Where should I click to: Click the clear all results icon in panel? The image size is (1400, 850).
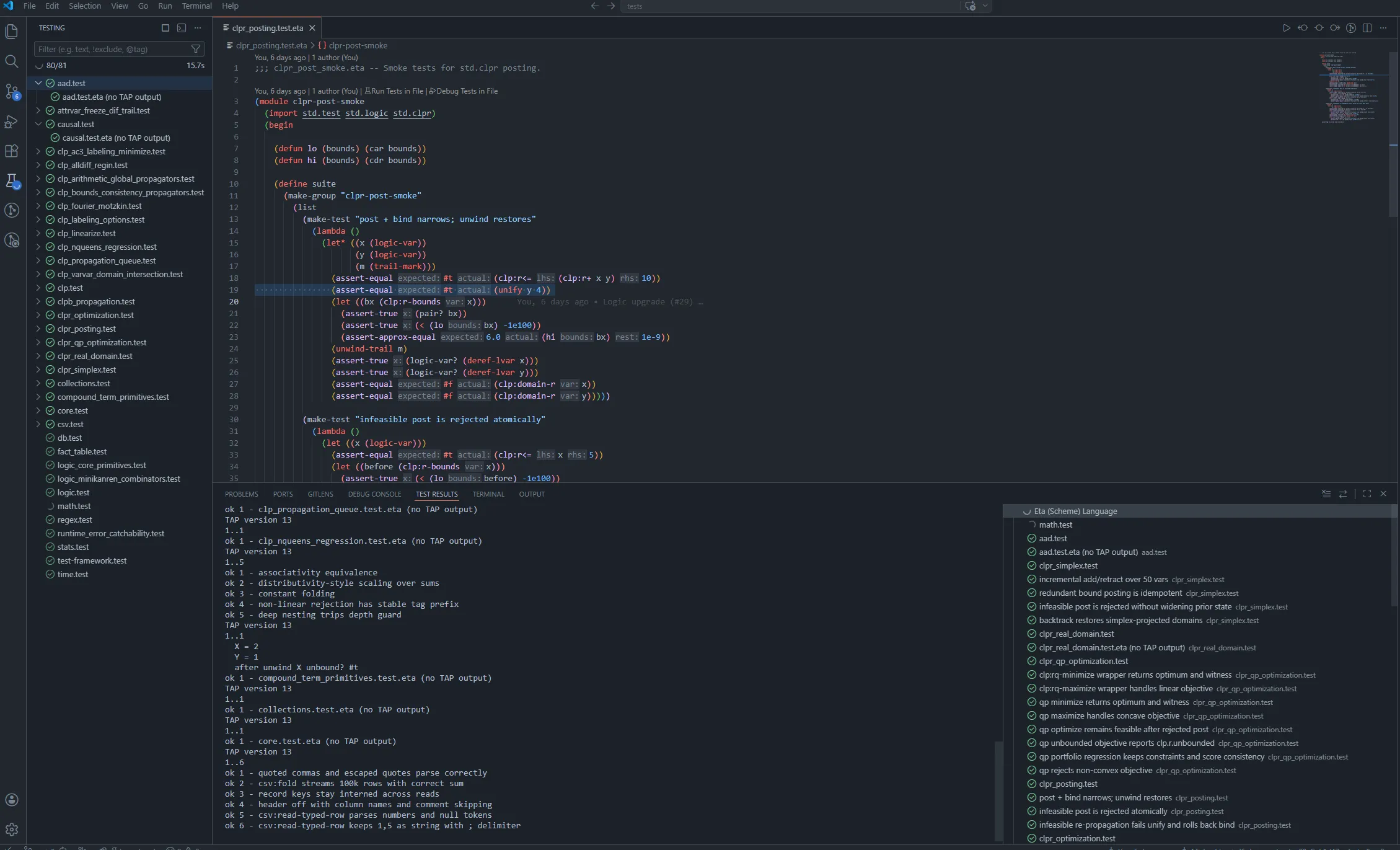point(1326,494)
